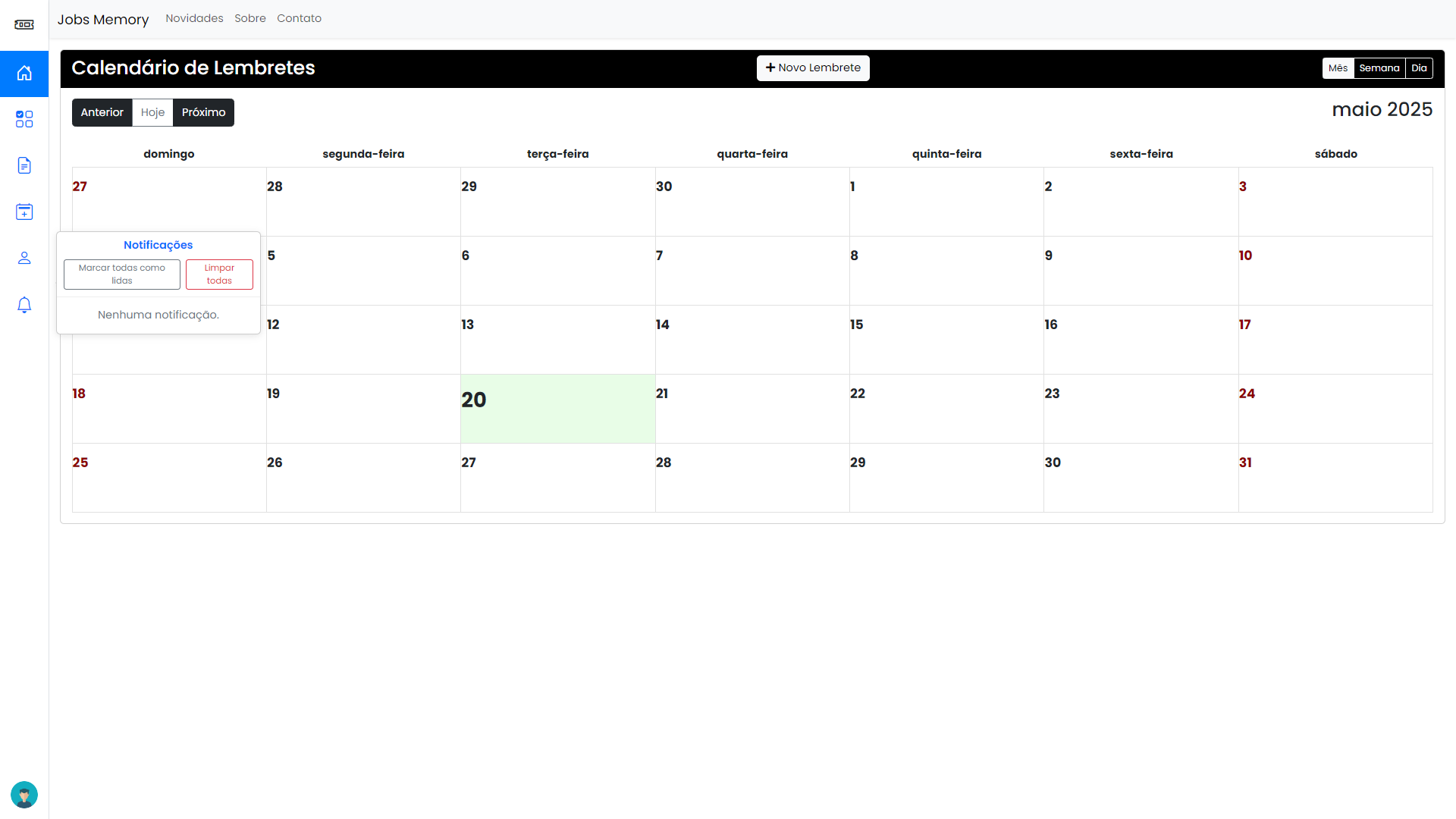Click the home icon in sidebar
This screenshot has height=819, width=1456.
24,74
